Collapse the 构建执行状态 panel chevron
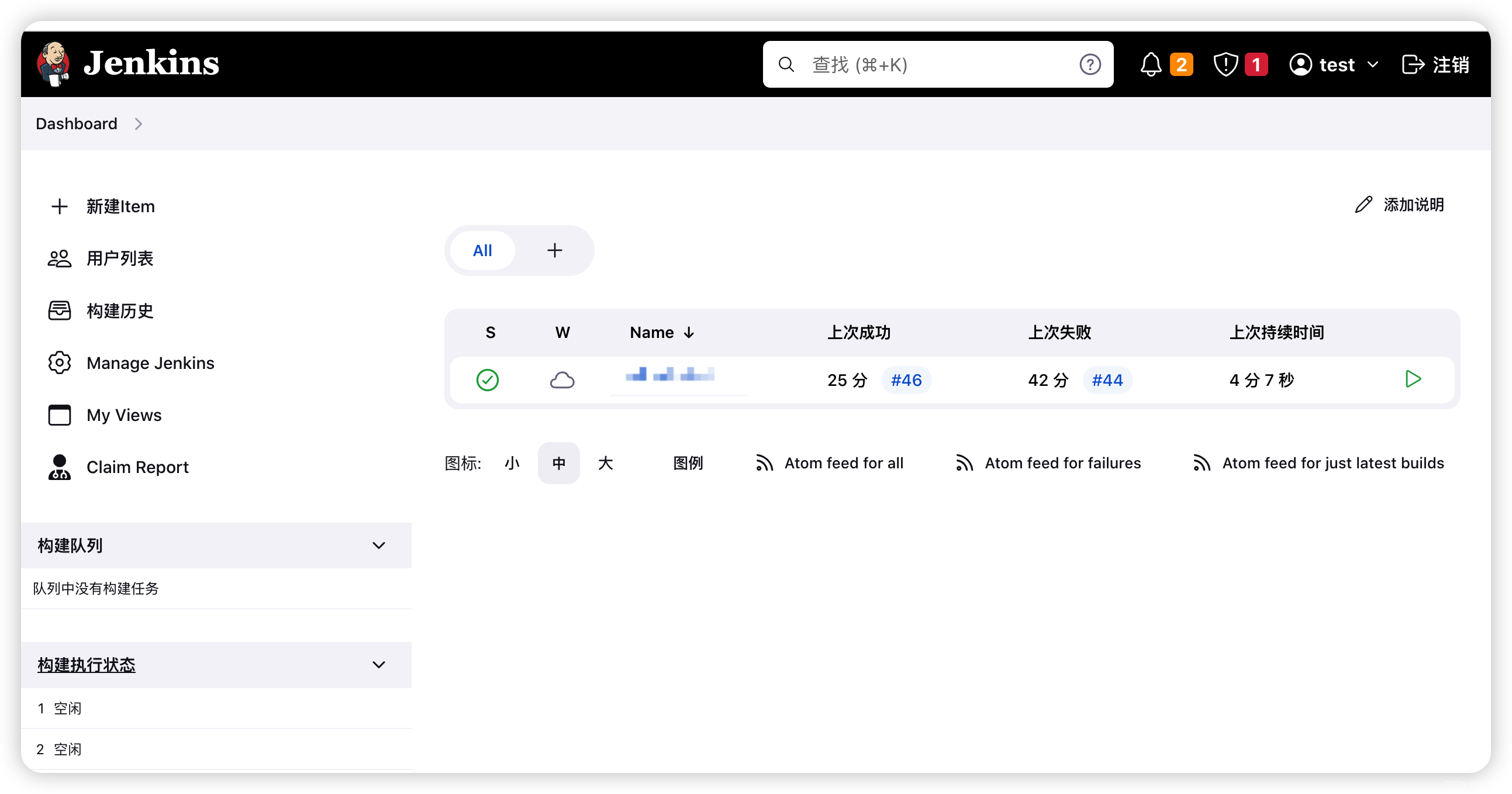The height and width of the screenshot is (794, 1512). point(379,665)
